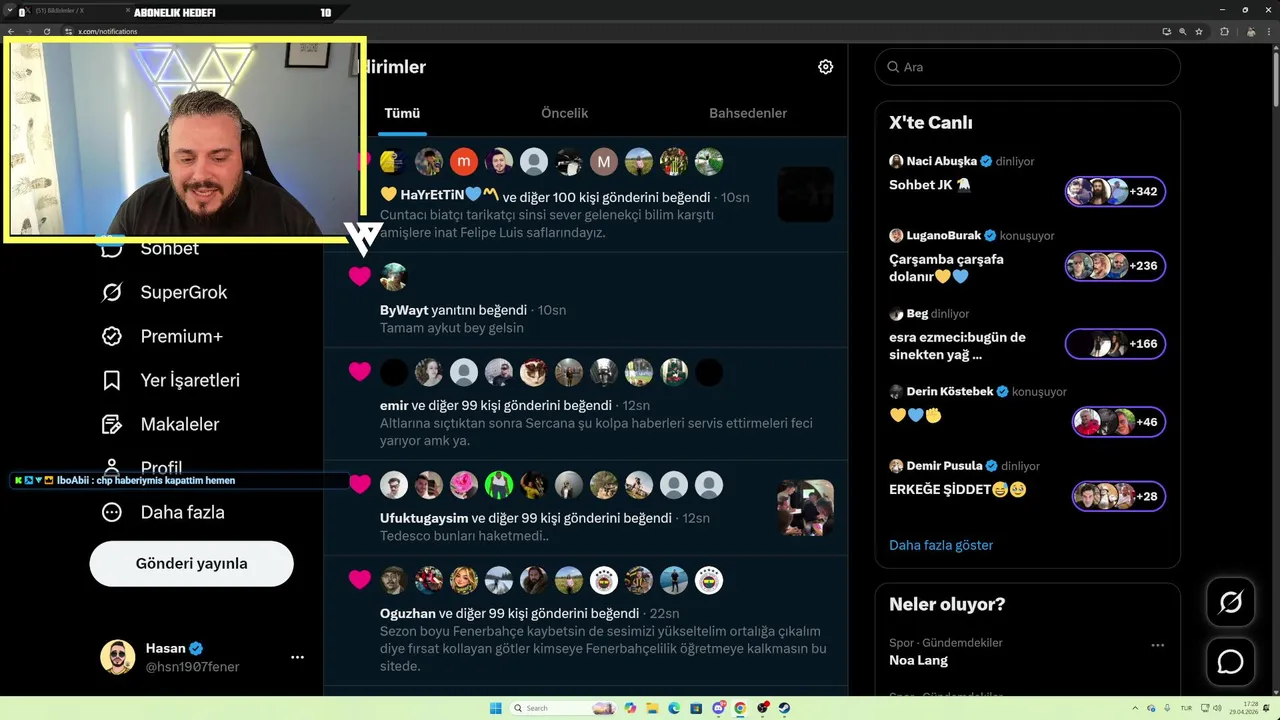Open LuganoBurak space +236 pill

click(1115, 266)
